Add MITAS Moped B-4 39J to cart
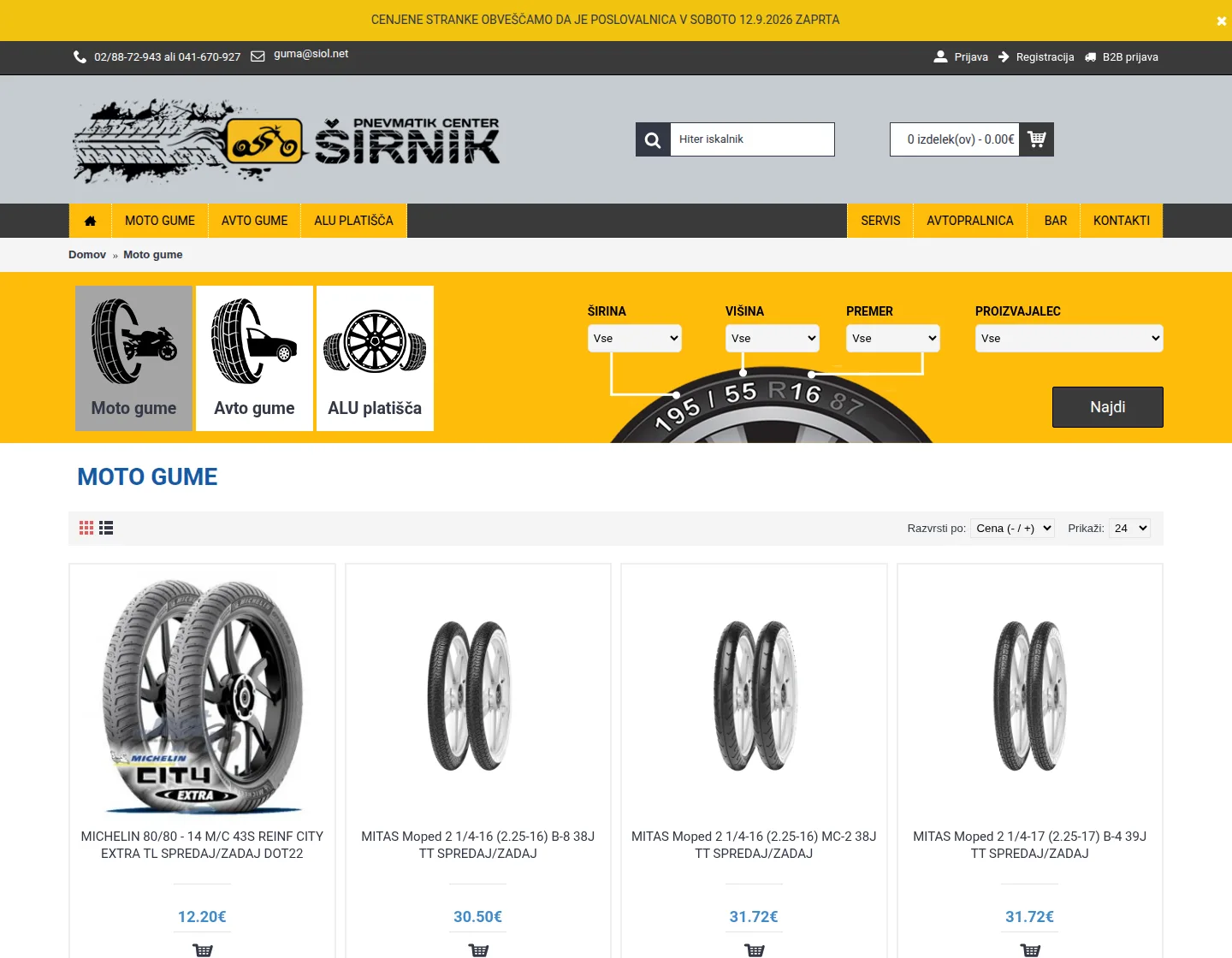Screen dimensions: 1232x958 1030,949
